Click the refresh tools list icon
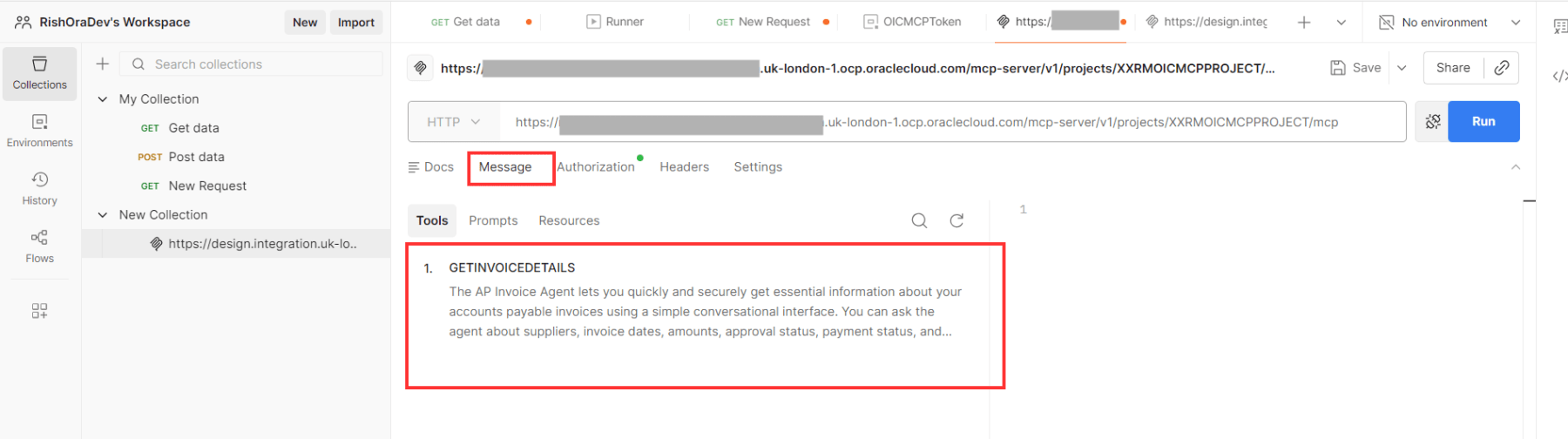Screen dimensions: 1568x439 956,220
